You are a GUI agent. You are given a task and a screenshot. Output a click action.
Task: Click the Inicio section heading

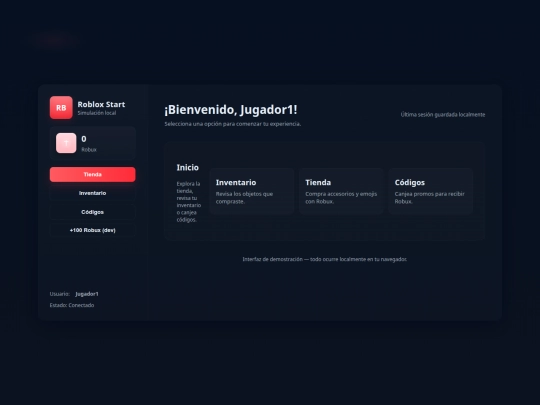click(188, 167)
